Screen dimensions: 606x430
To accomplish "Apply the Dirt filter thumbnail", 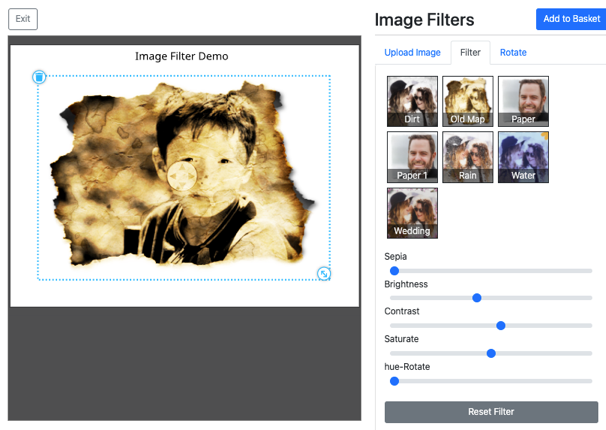I will 412,101.
